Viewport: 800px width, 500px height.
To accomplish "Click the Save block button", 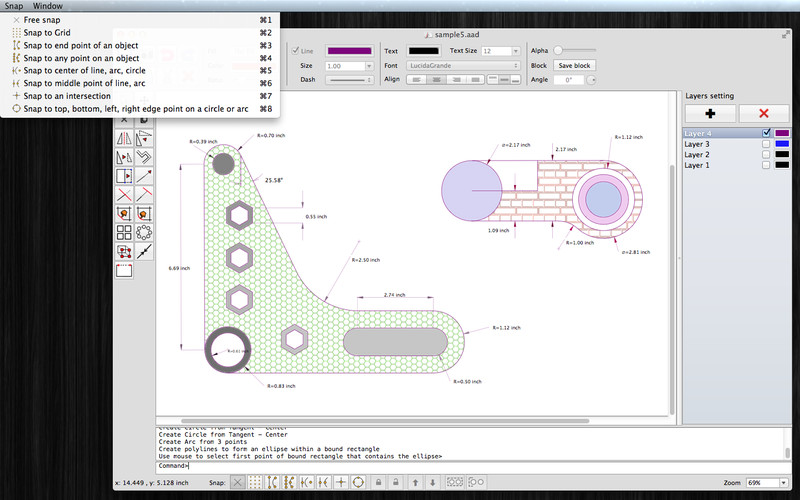I will click(x=574, y=66).
